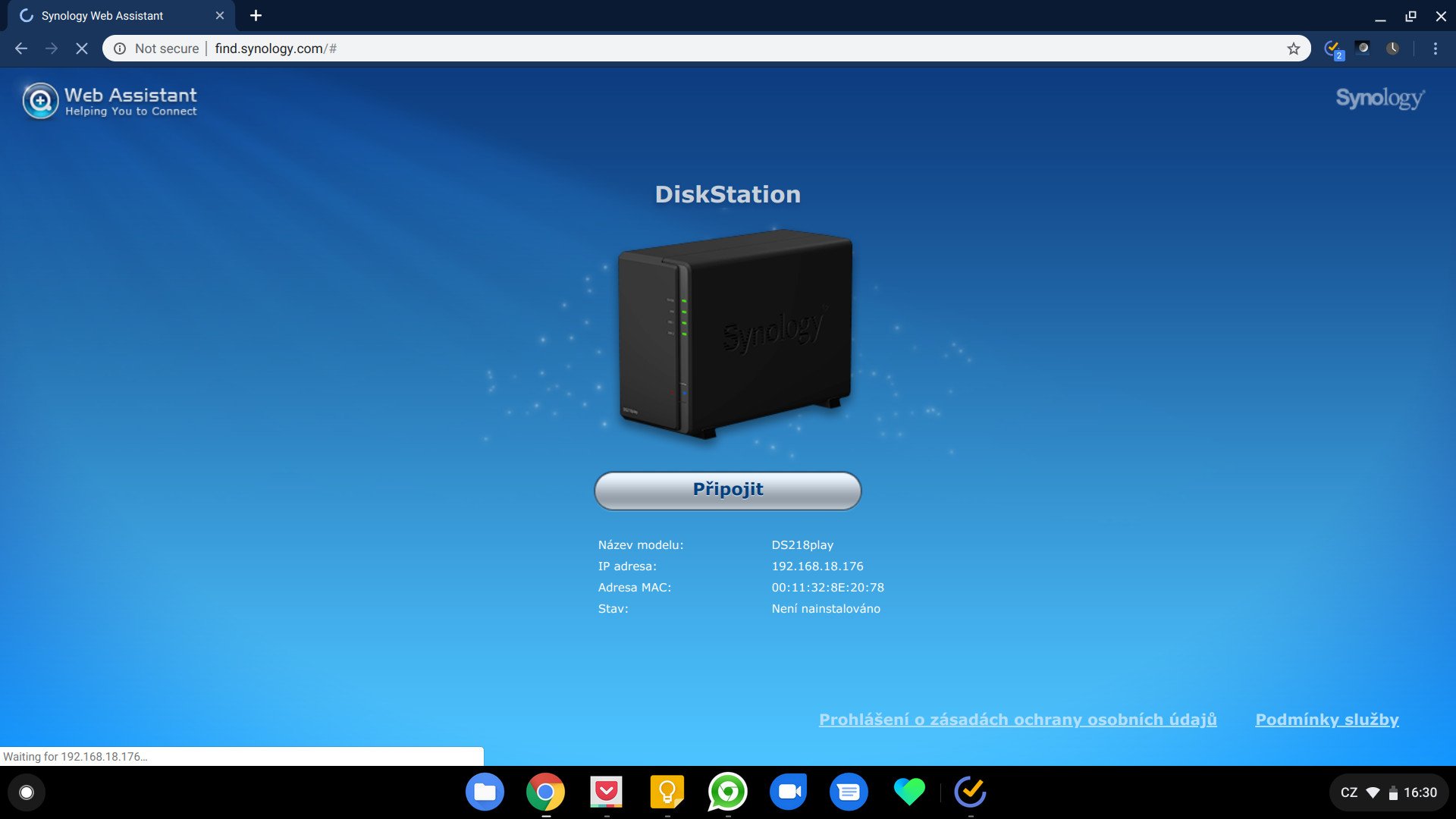
Task: Open Chrome three-dot menu
Action: tap(1436, 49)
